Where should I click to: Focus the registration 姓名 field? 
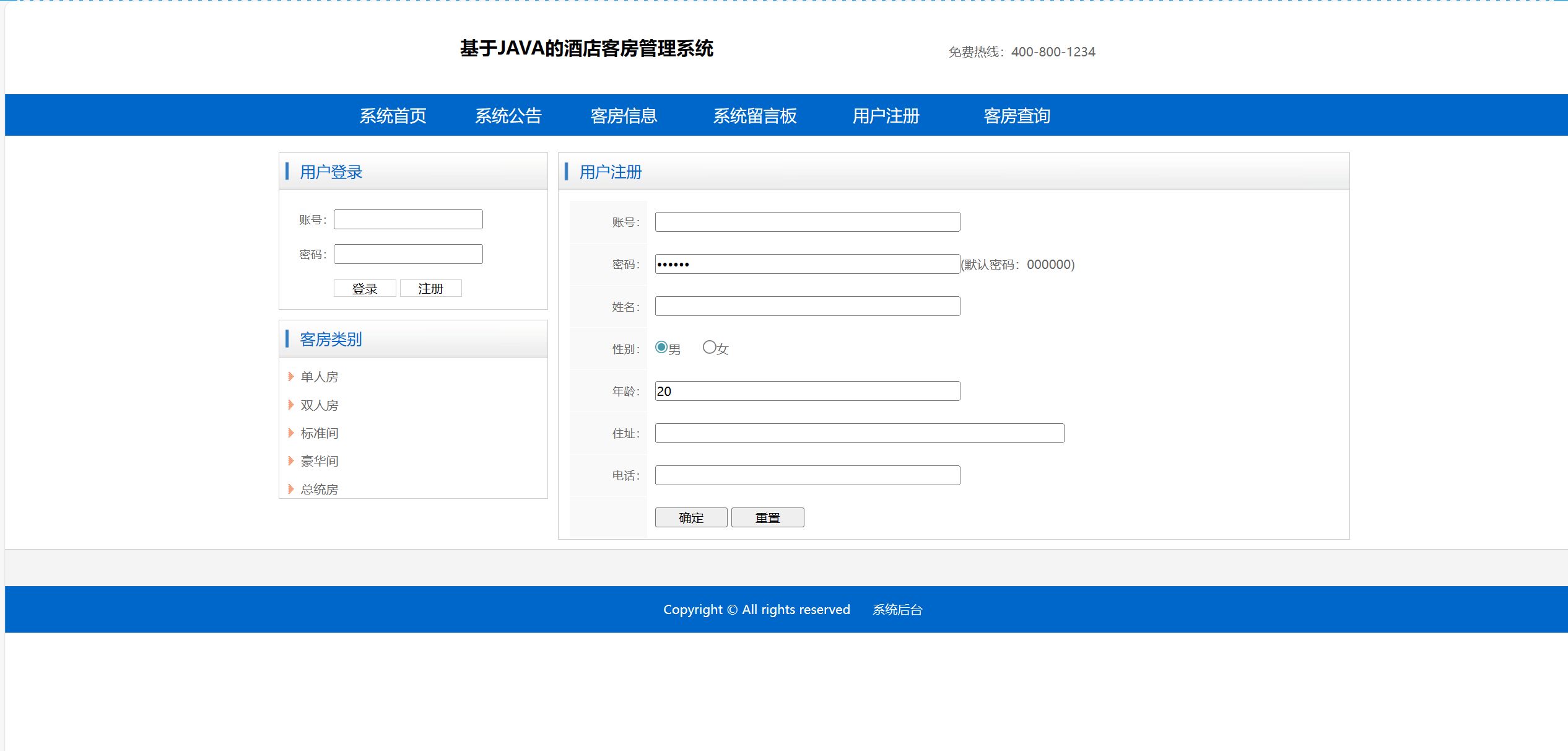point(808,306)
